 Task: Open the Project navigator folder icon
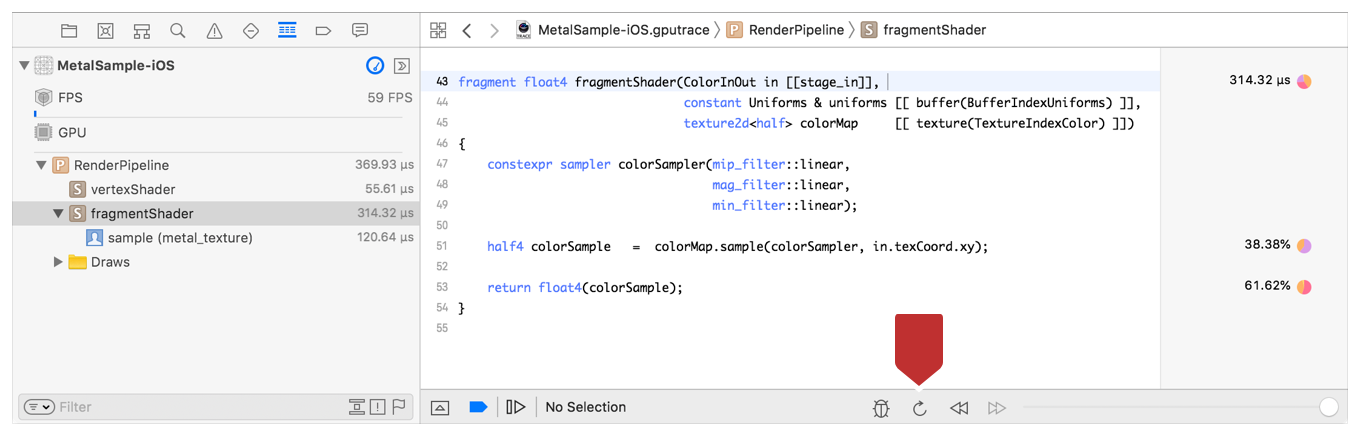(69, 31)
